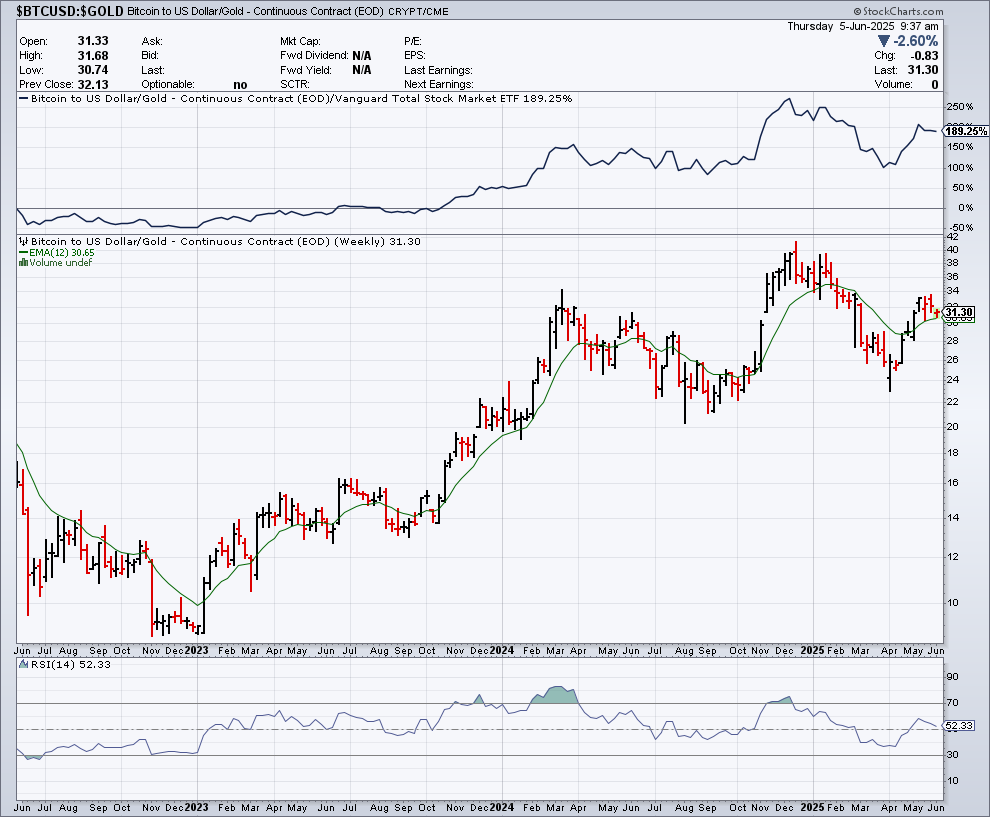Click the bold 2025 label below the RSI panel
The width and height of the screenshot is (990, 817).
(x=813, y=807)
